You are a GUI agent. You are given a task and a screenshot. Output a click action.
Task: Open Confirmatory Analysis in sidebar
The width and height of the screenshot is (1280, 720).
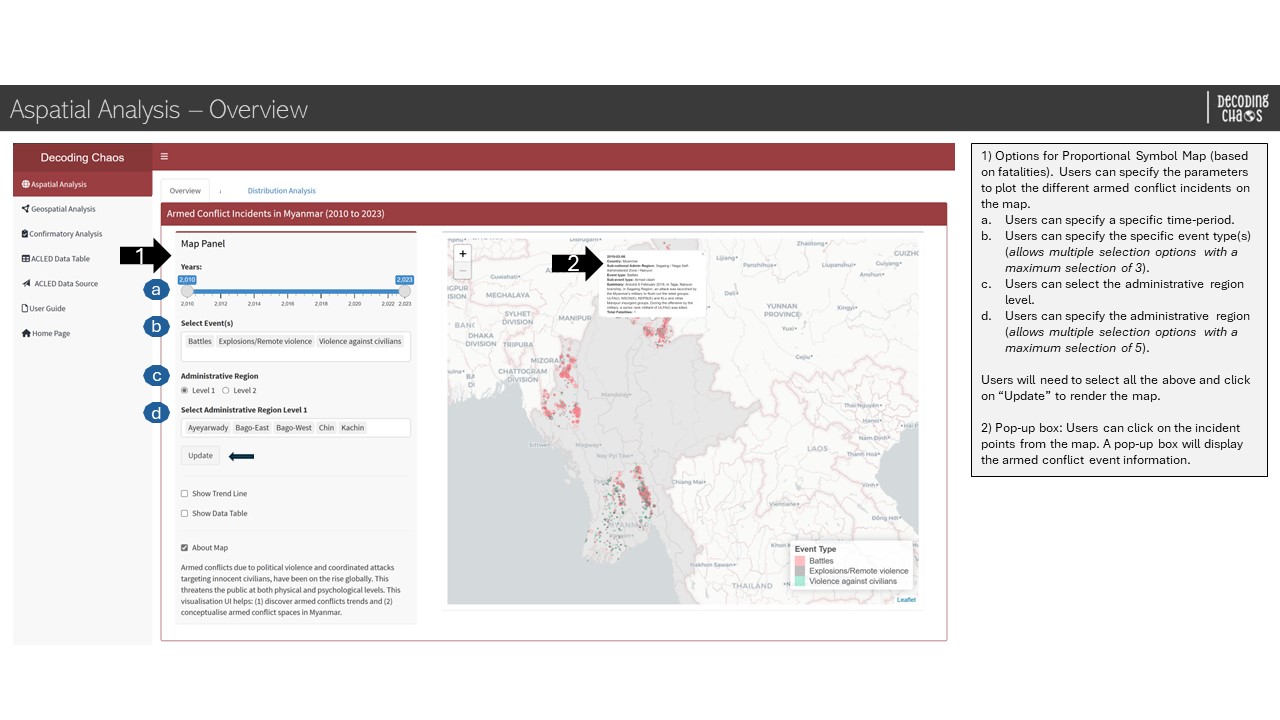pyautogui.click(x=65, y=234)
